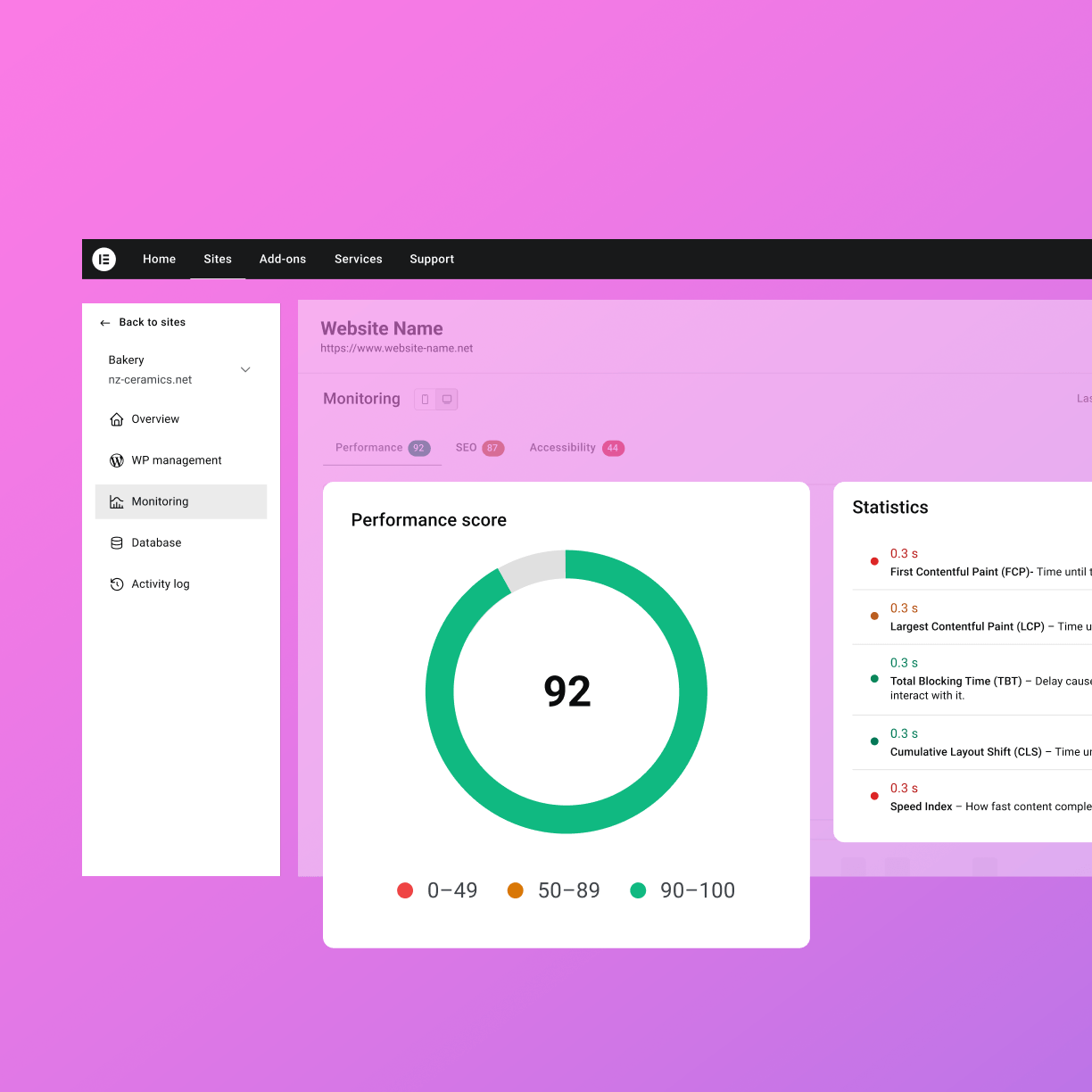The width and height of the screenshot is (1092, 1092).
Task: Click the Overview house icon
Action: click(116, 419)
